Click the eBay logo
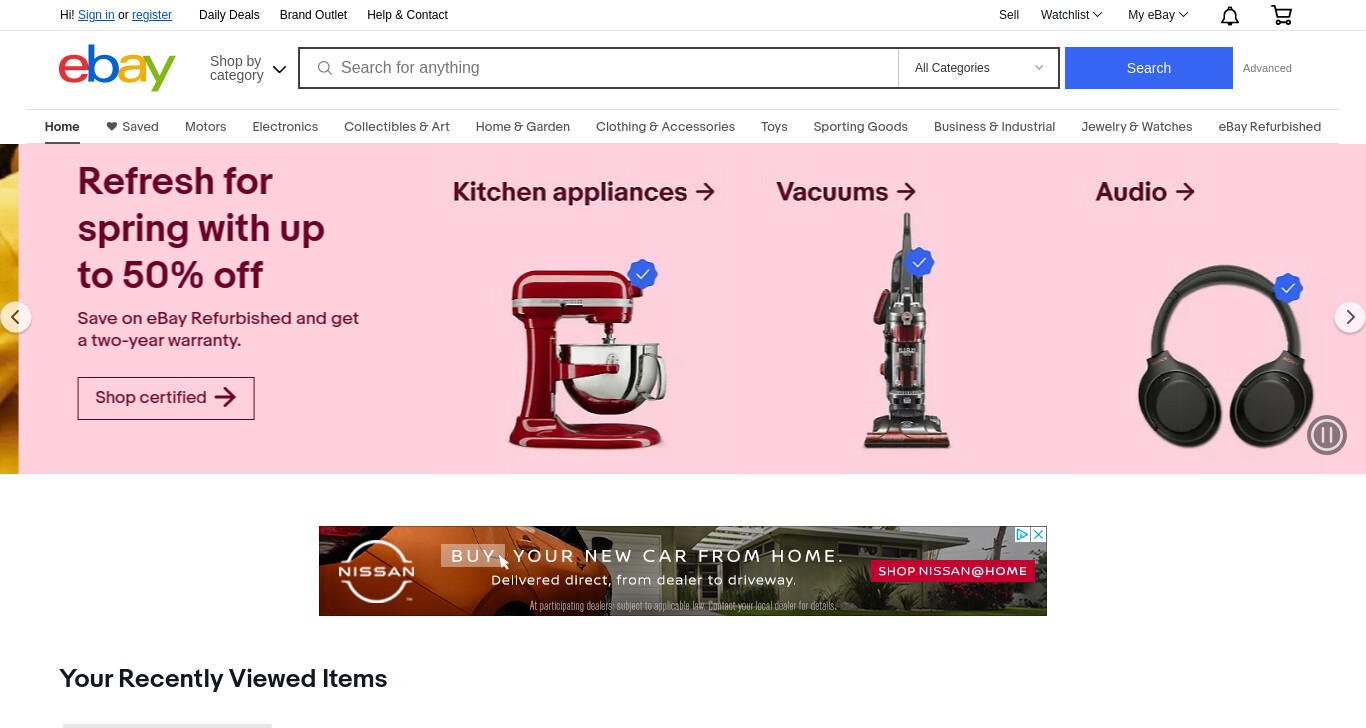Screen dimensions: 1366x728 [117, 68]
